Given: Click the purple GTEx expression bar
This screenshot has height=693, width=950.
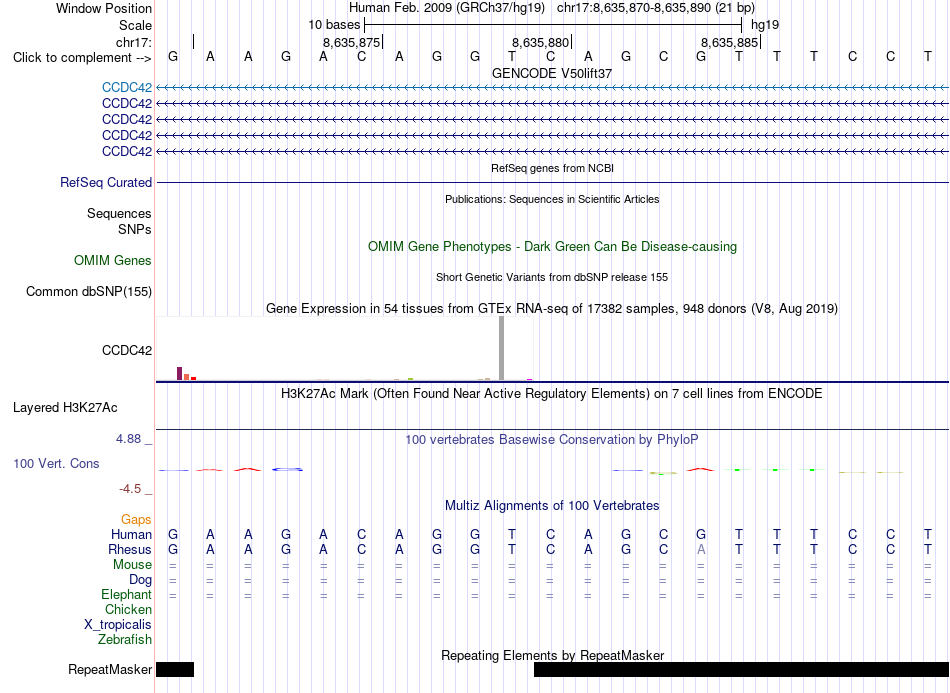Looking at the screenshot, I should coord(179,373).
